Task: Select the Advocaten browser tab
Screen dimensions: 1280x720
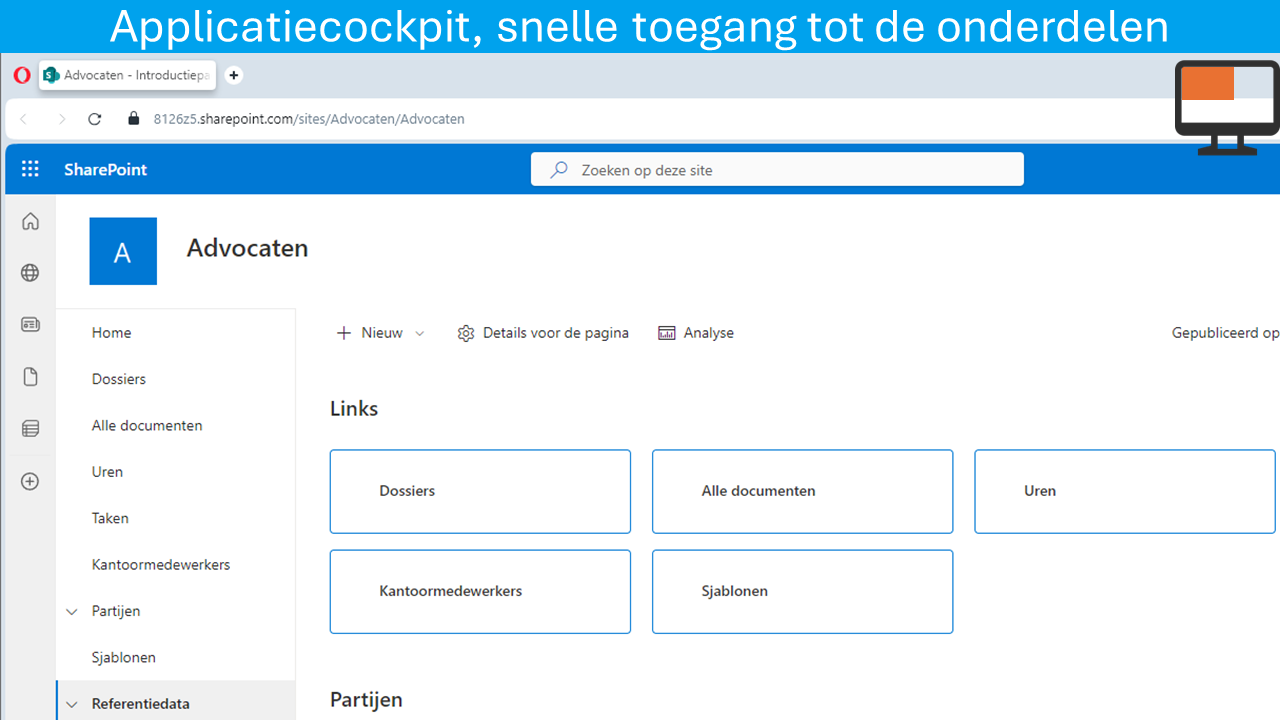Action: 128,75
